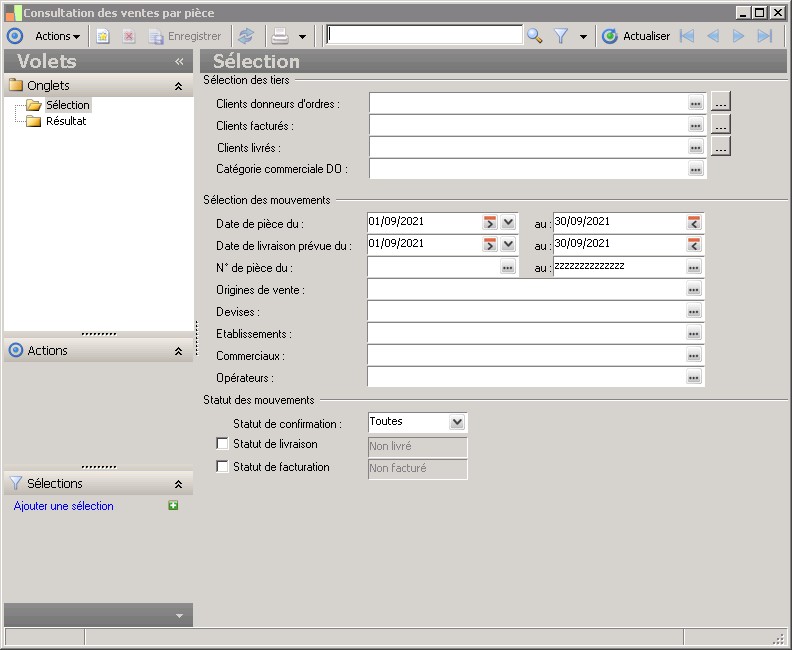Click the search magnifier icon in toolbar
792x650 pixels.
535,36
